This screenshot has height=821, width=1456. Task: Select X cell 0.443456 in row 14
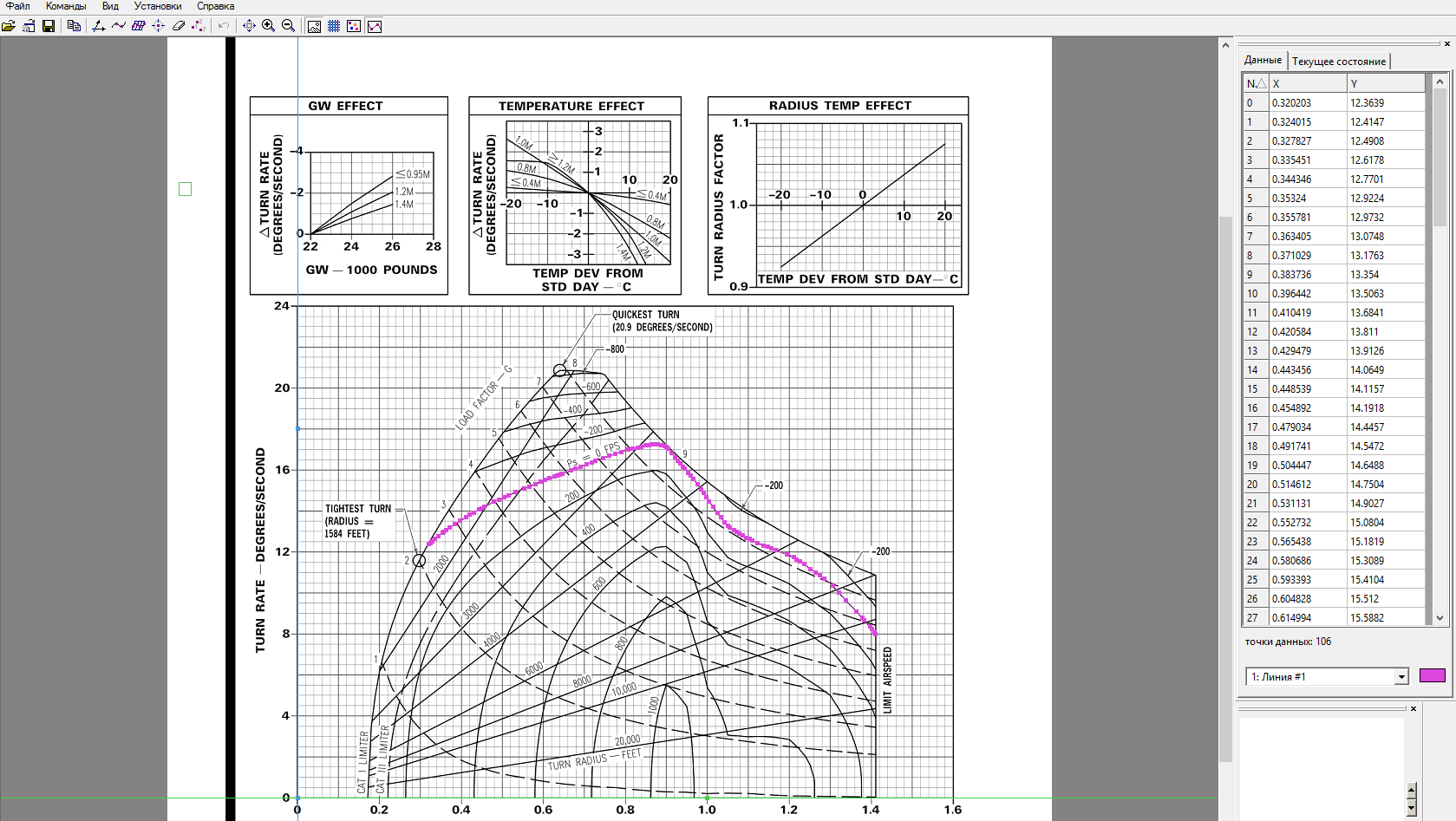pos(1308,369)
